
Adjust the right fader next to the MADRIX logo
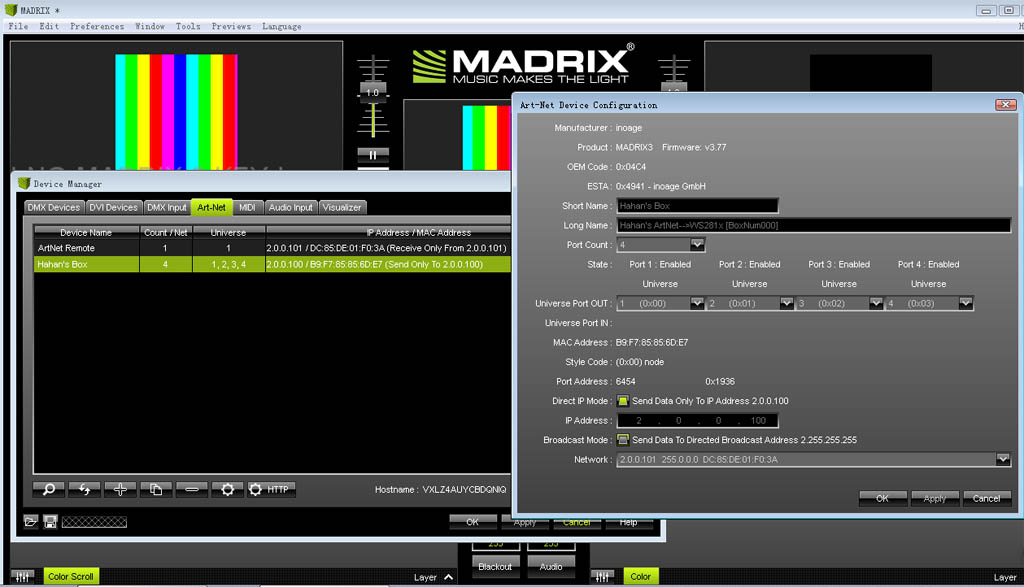pos(674,85)
